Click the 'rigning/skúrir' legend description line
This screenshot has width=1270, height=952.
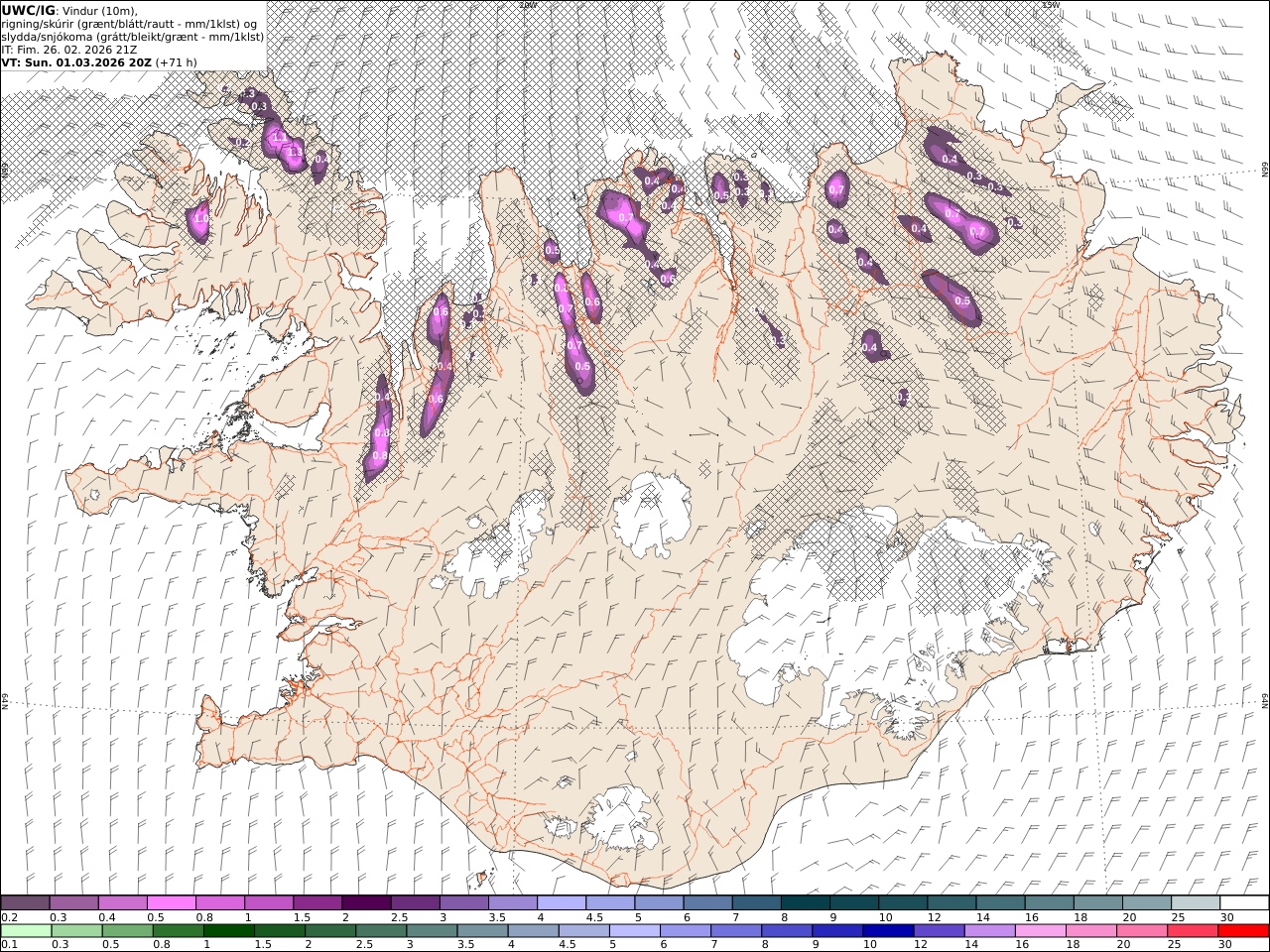pos(130,23)
